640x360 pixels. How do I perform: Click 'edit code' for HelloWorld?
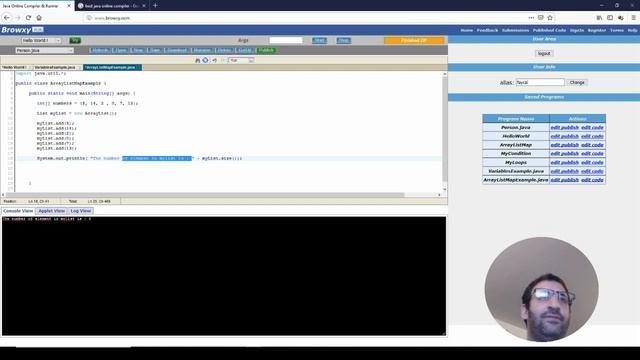pyautogui.click(x=592, y=136)
